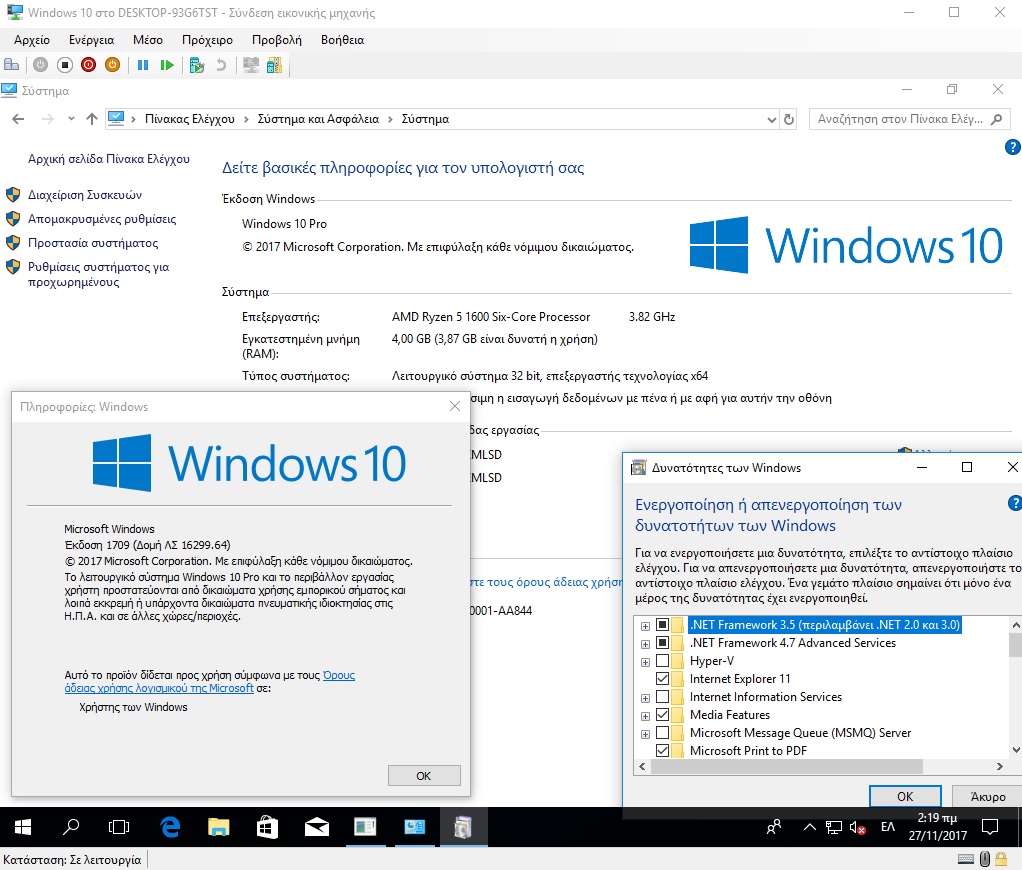Expand the Media Features node
Image resolution: width=1022 pixels, height=870 pixels.
point(645,716)
